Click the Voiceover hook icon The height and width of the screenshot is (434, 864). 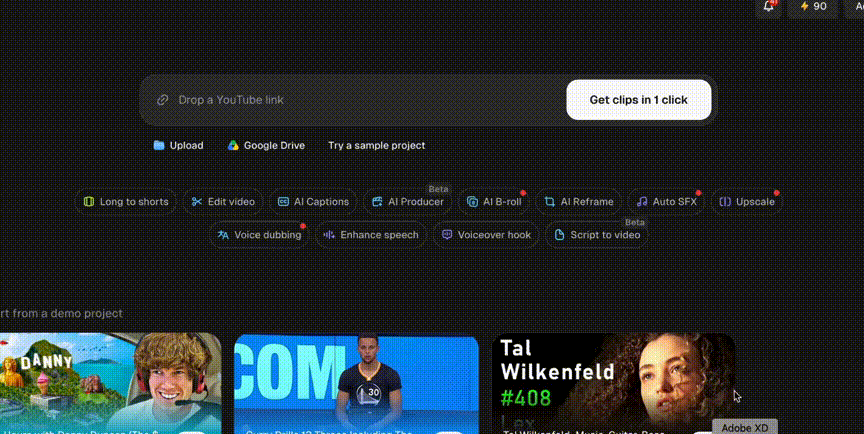447,235
